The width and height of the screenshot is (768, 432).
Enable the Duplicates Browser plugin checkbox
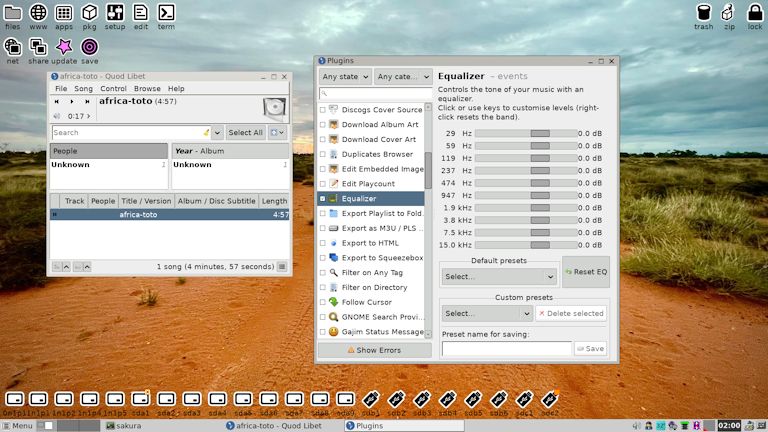322,154
